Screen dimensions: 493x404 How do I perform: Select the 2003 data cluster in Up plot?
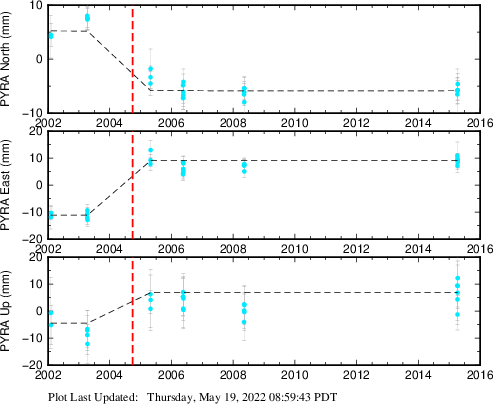87,337
